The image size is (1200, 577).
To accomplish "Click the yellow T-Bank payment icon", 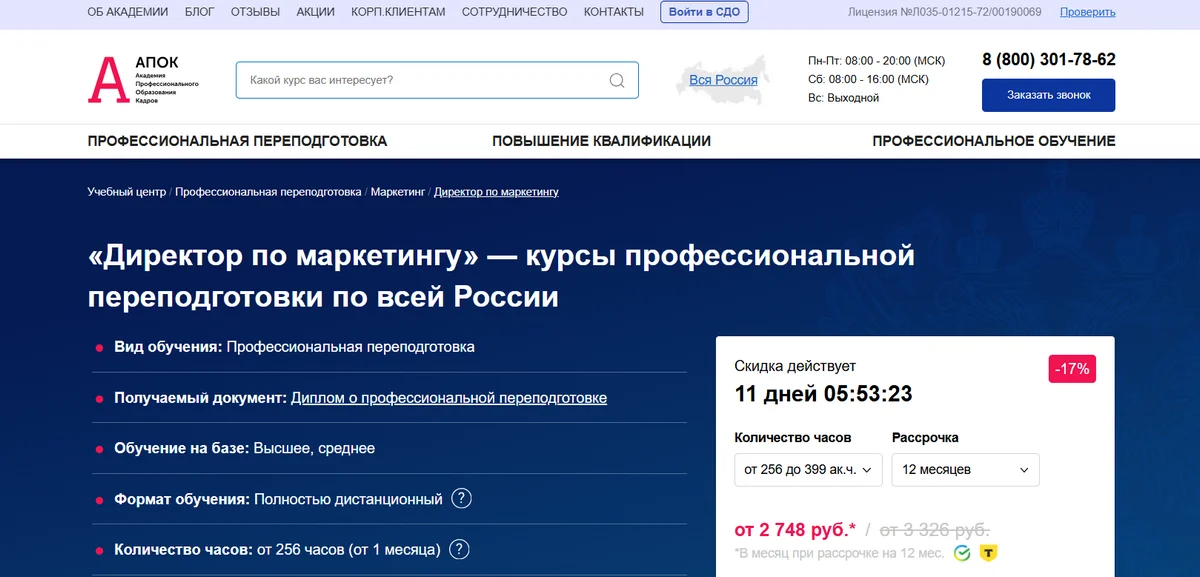I will (x=988, y=552).
